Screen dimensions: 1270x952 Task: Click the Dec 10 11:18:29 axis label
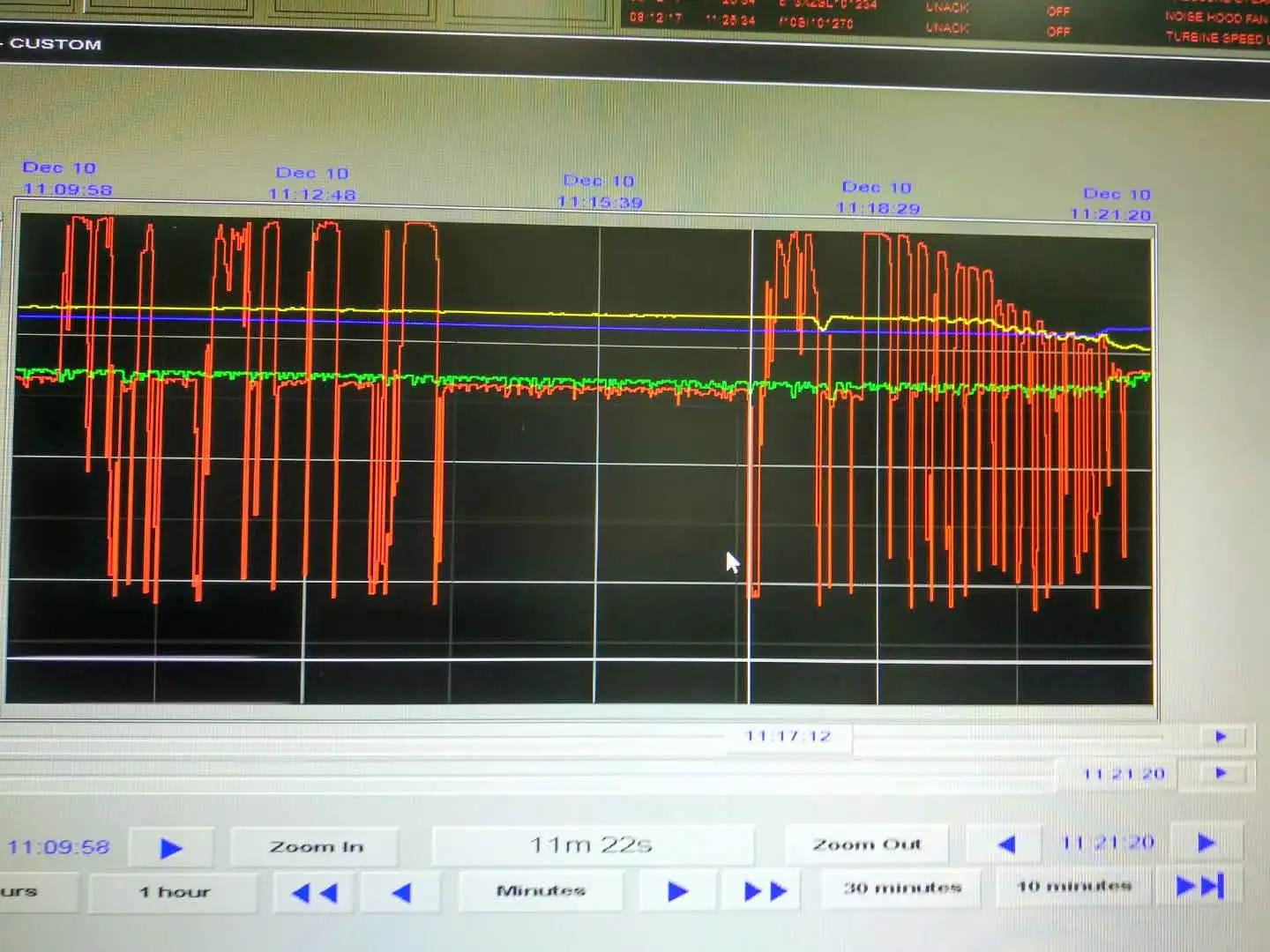coord(878,197)
